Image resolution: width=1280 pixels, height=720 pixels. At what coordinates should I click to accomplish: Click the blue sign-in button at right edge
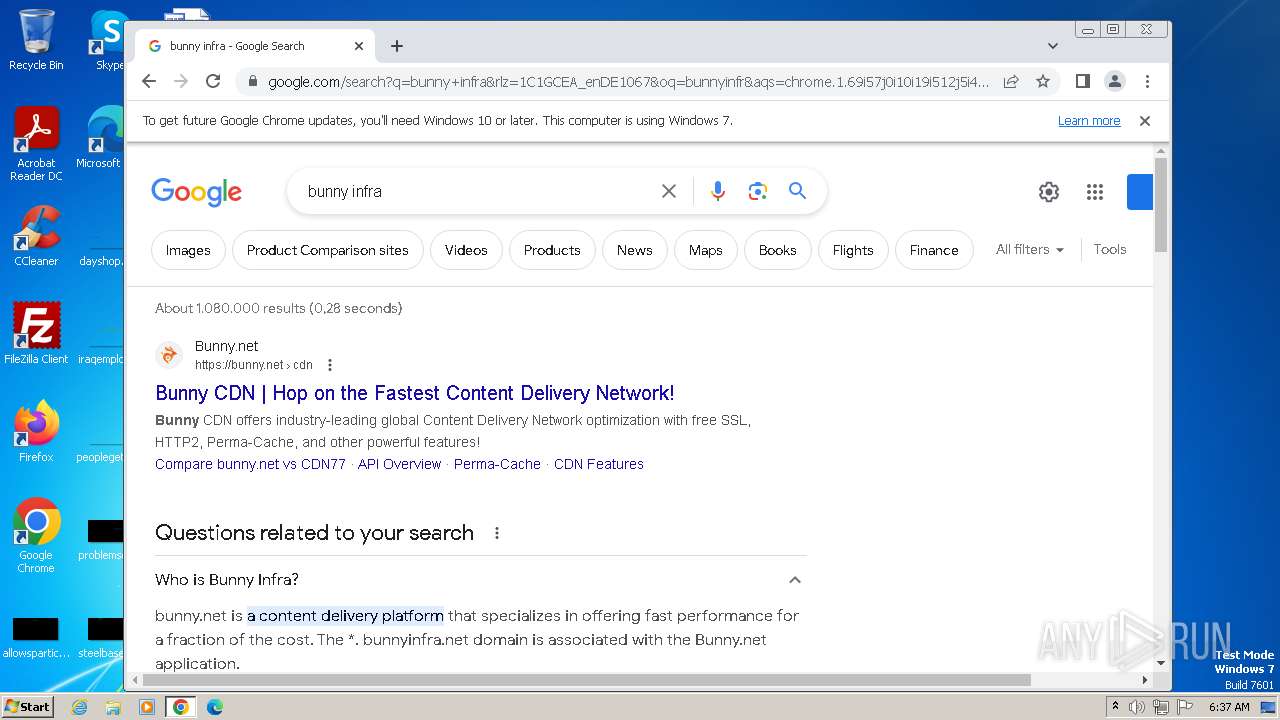tap(1140, 192)
